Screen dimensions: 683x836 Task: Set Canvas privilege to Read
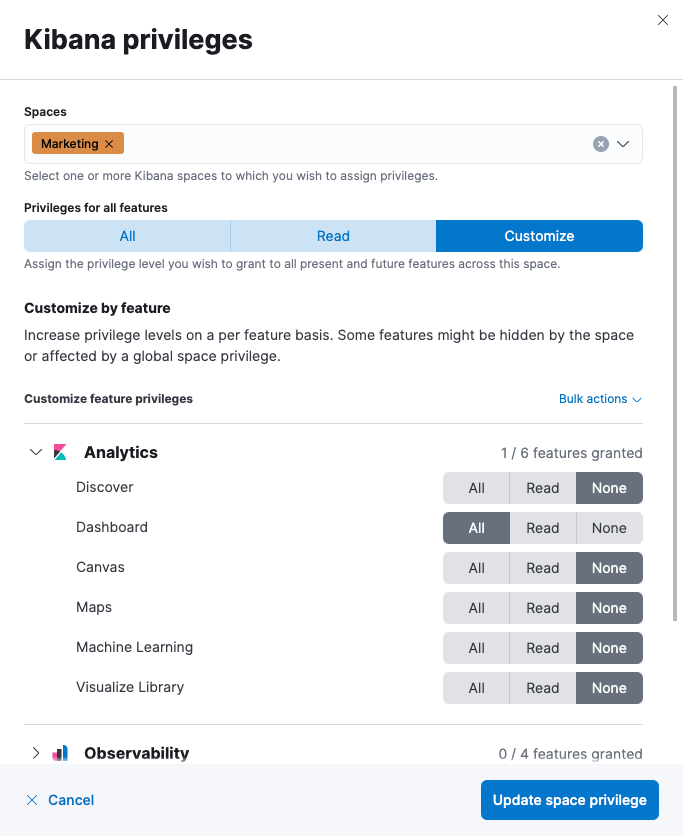542,568
